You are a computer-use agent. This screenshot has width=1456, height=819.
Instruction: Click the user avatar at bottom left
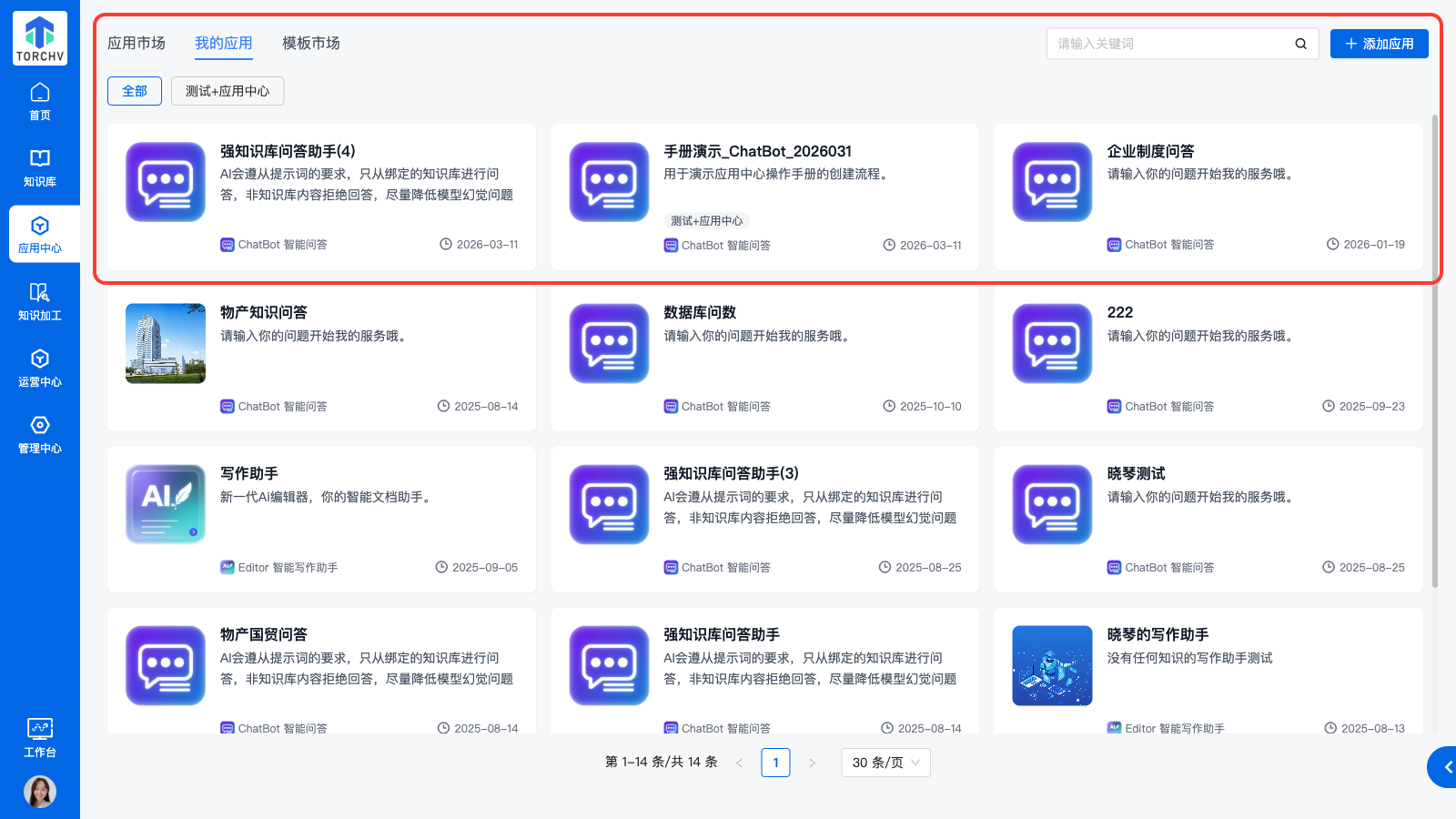40,791
